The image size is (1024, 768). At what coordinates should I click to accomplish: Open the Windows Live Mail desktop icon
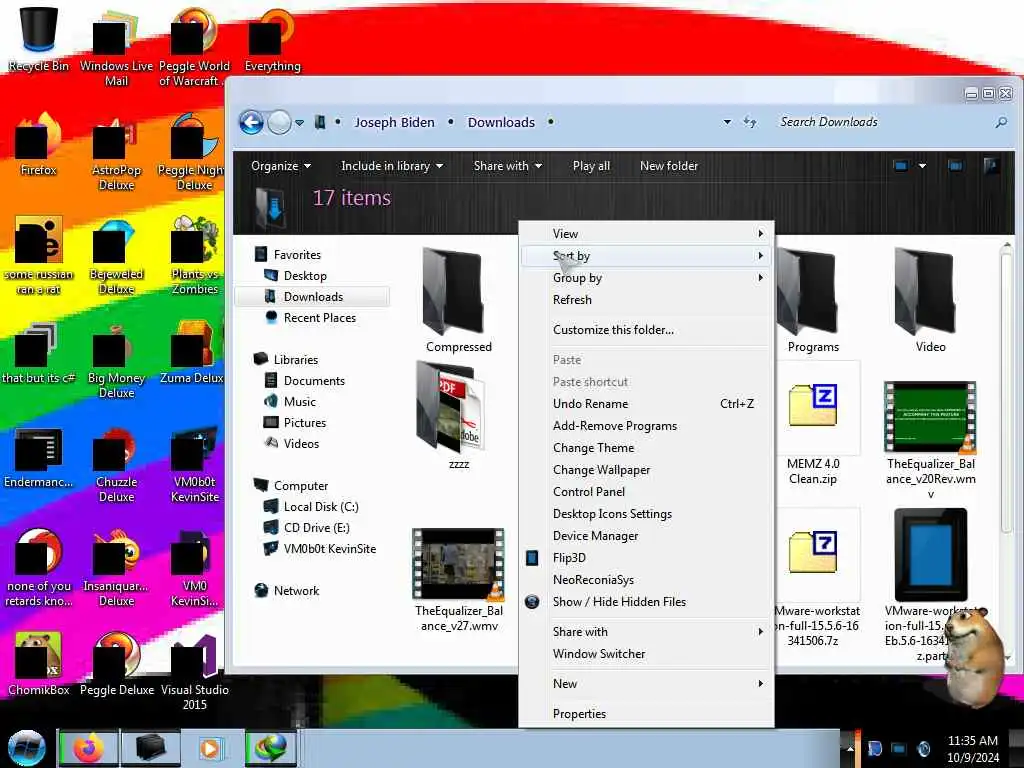(x=116, y=47)
